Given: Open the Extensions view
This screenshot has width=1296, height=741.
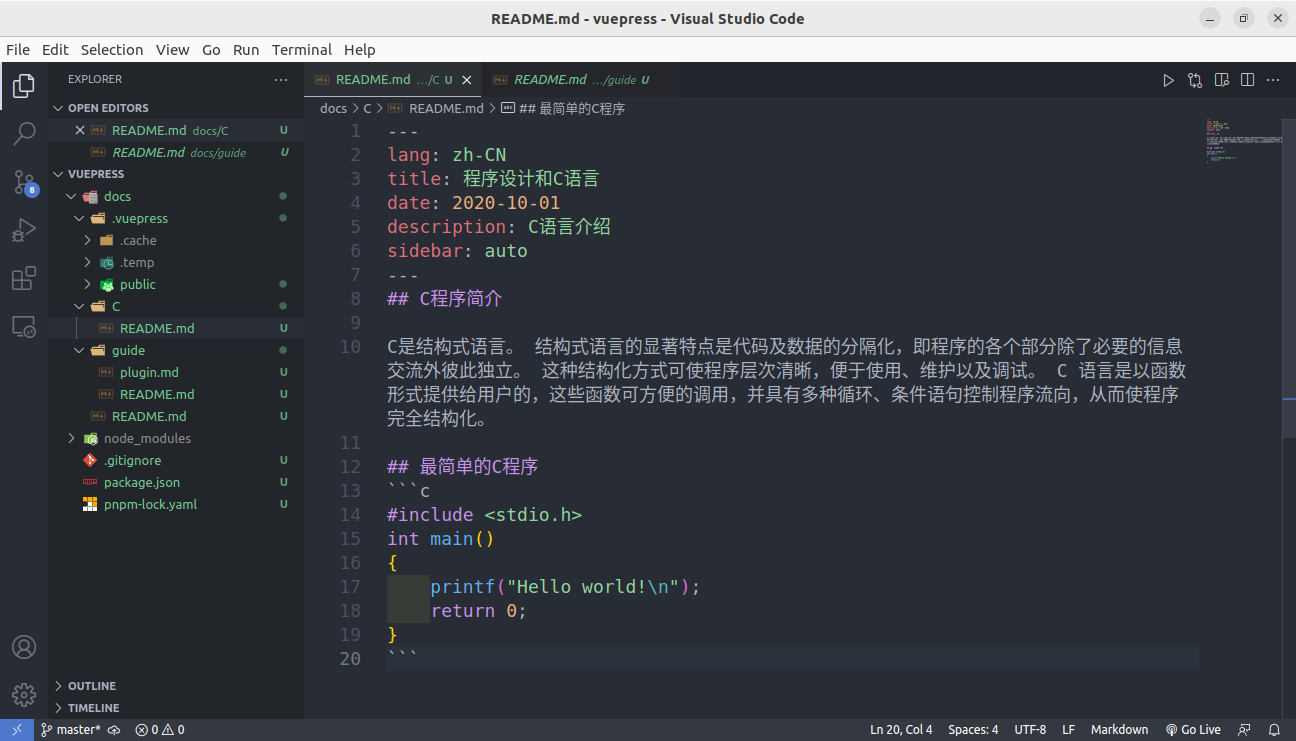Looking at the screenshot, I should (23, 278).
